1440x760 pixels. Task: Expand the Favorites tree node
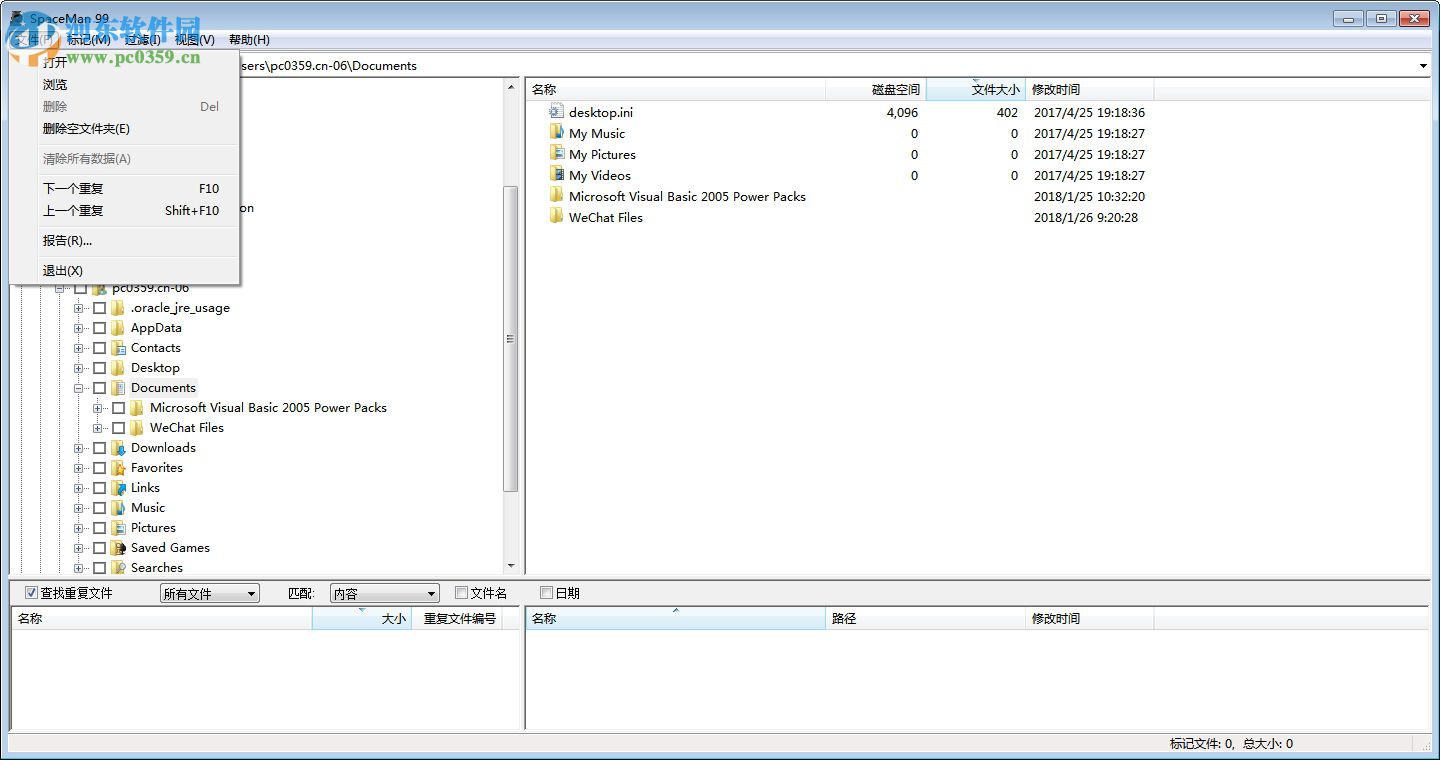click(79, 468)
